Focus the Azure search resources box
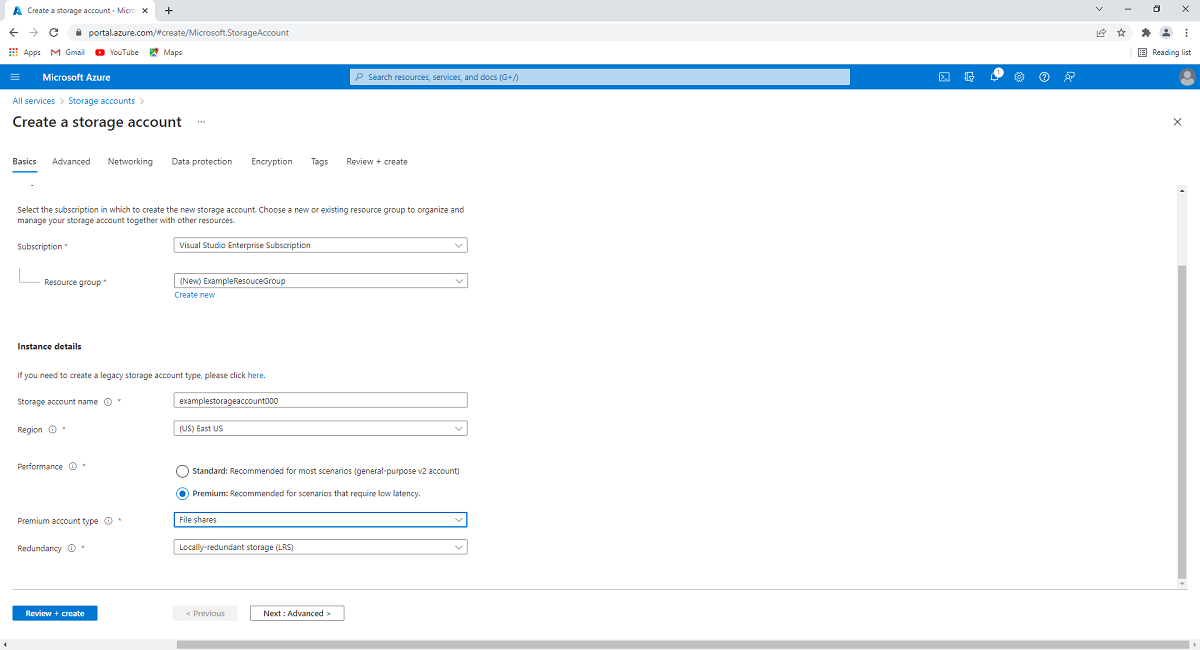The width and height of the screenshot is (1200, 650). pyautogui.click(x=600, y=77)
